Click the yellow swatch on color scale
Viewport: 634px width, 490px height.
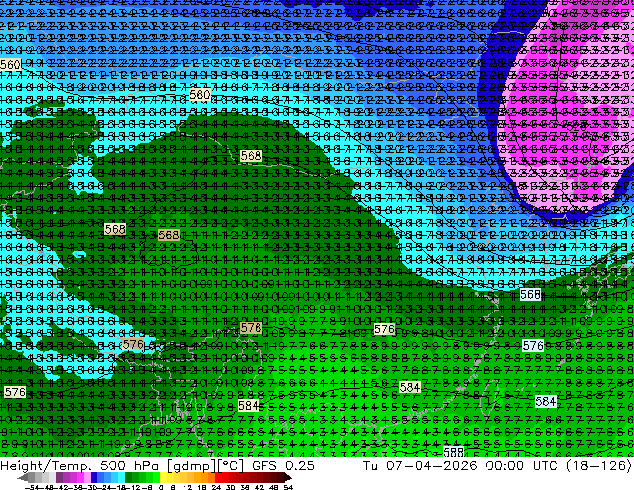[163, 477]
